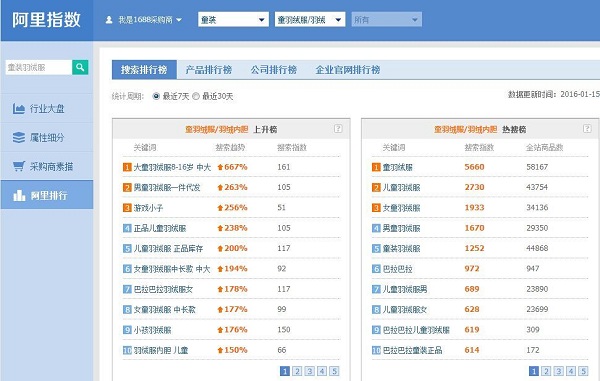Click search index value 5660
Screen dimensions: 600x381
pyautogui.click(x=474, y=167)
